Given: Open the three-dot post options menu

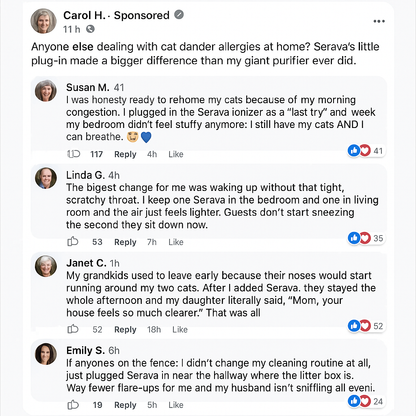Looking at the screenshot, I should tap(379, 21).
